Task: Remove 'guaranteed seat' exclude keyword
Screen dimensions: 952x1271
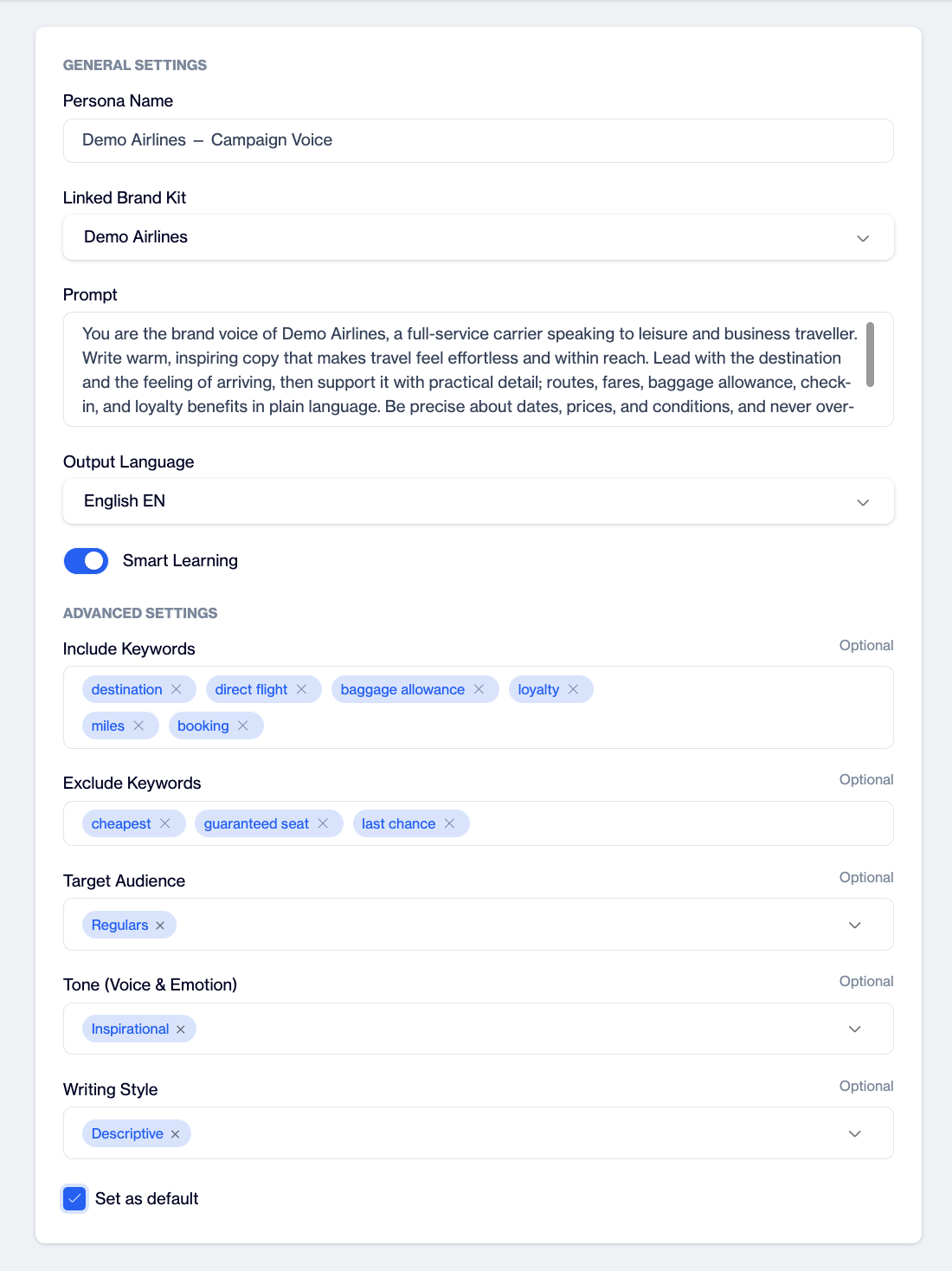Action: pos(323,823)
